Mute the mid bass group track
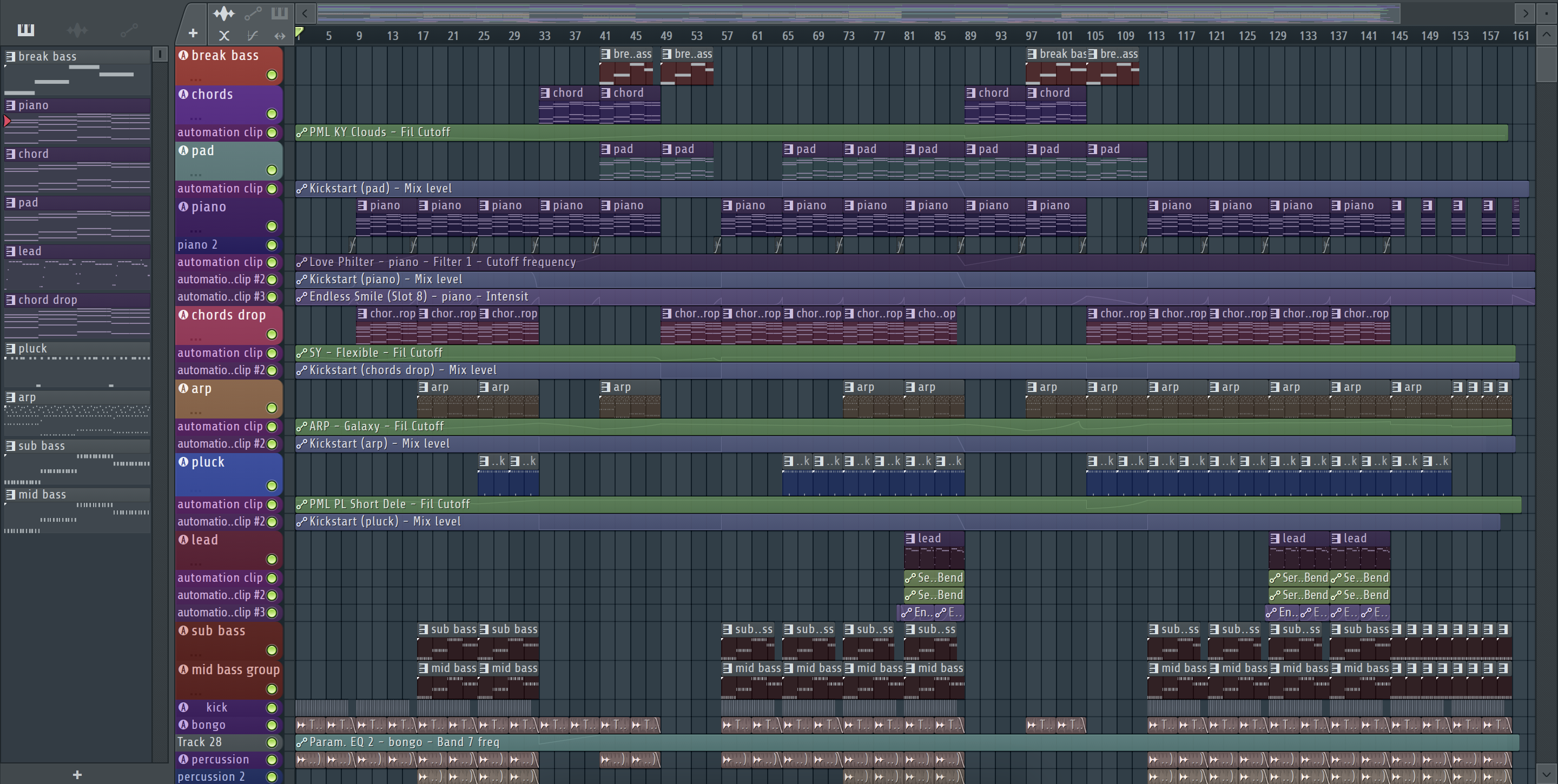The width and height of the screenshot is (1558, 784). tap(272, 689)
